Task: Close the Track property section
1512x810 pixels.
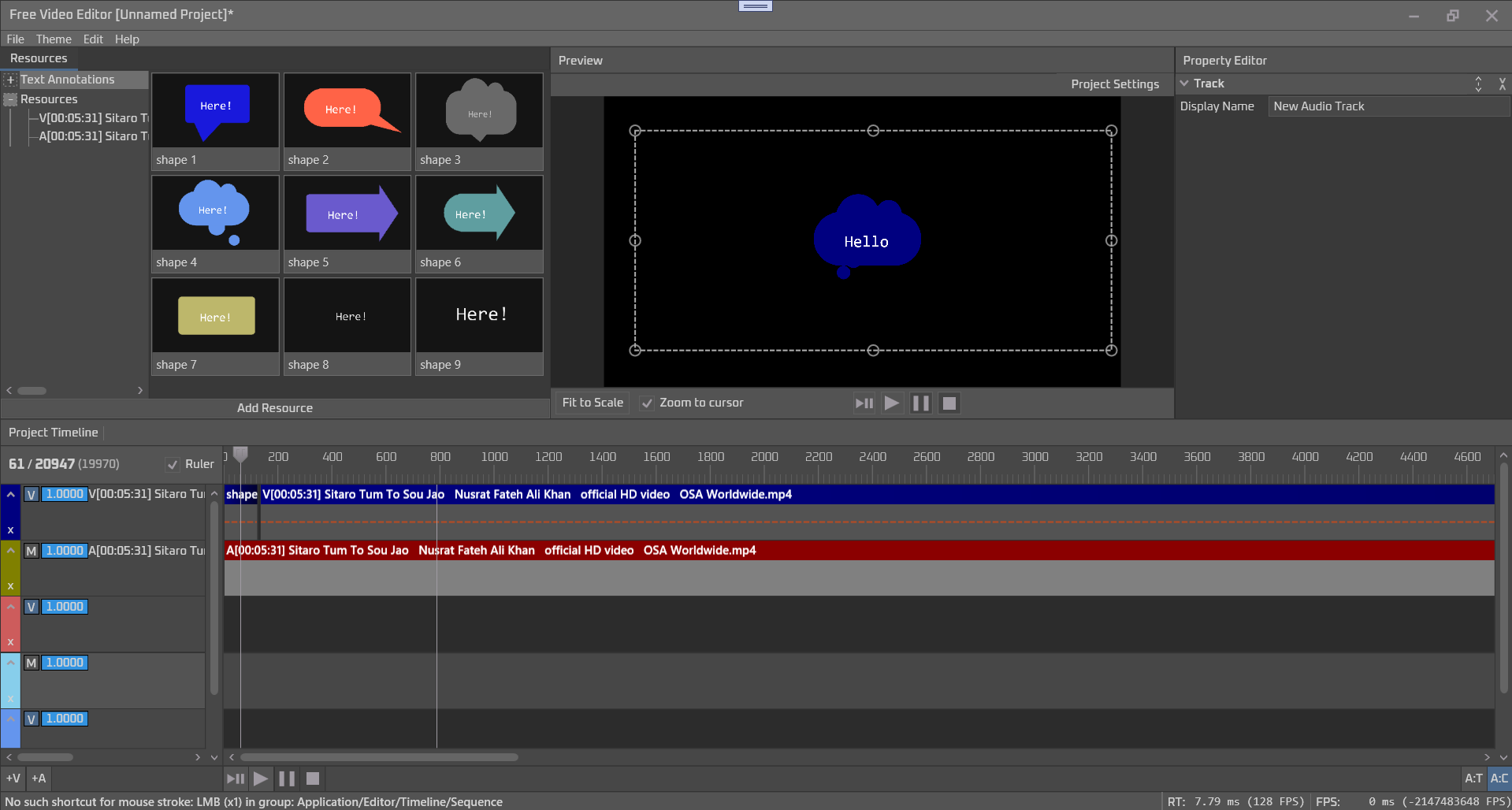Action: click(x=1502, y=84)
